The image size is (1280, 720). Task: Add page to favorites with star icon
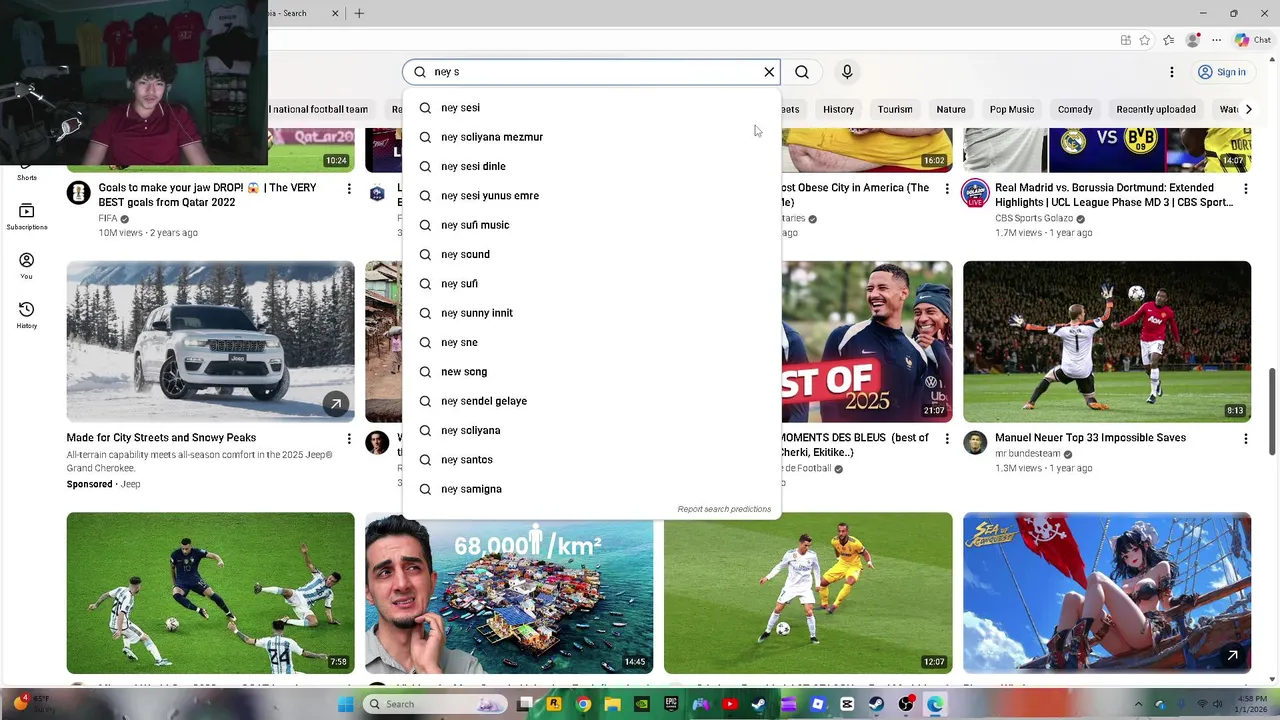1145,40
